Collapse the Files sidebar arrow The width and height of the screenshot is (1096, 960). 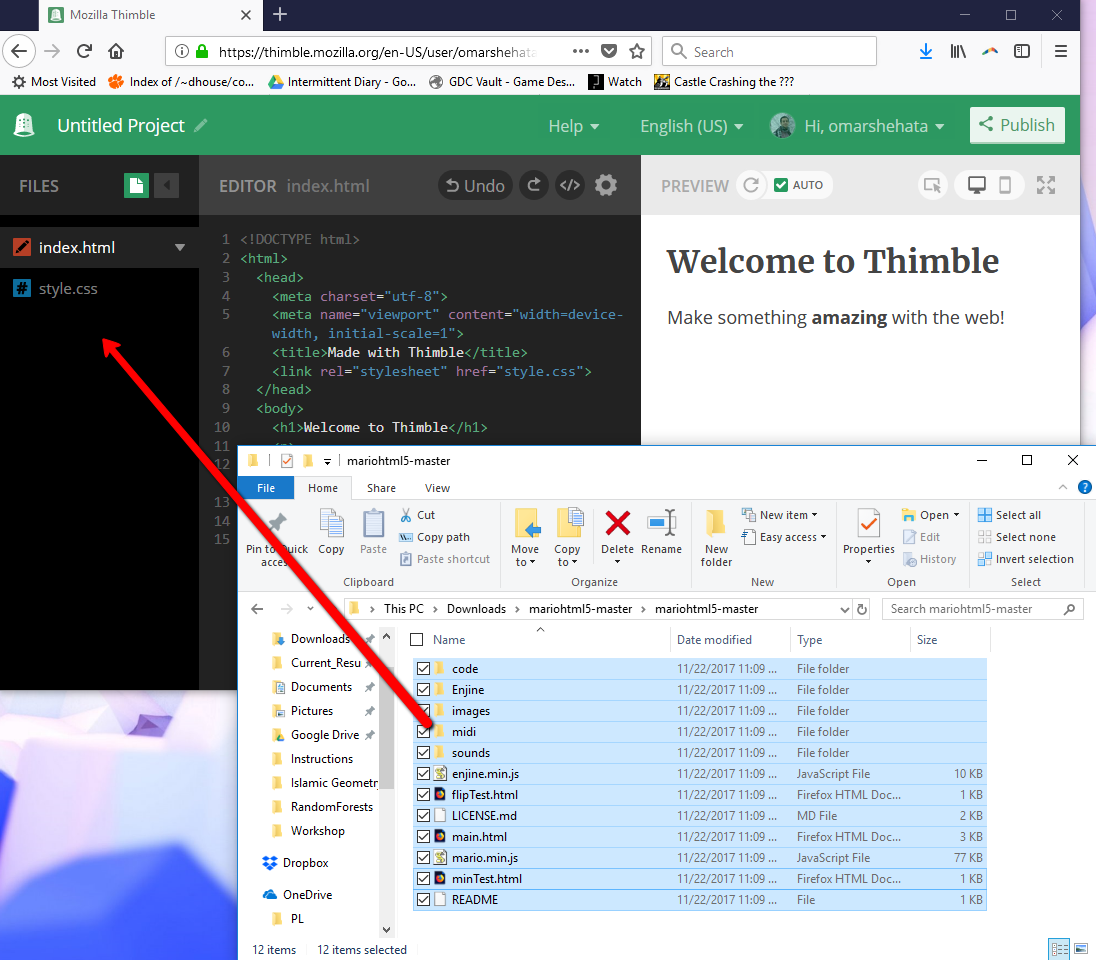point(166,186)
